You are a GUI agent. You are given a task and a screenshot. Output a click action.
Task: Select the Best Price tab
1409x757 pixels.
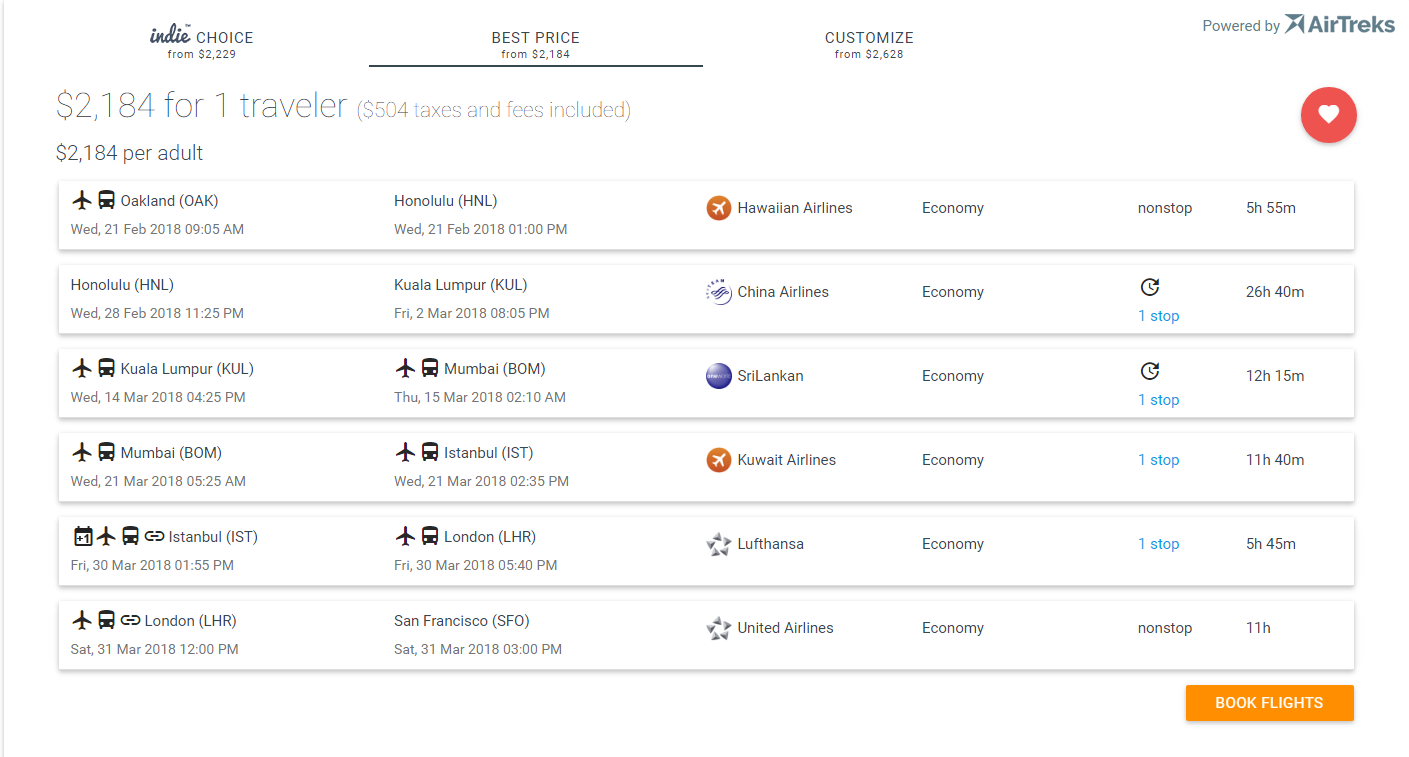535,44
